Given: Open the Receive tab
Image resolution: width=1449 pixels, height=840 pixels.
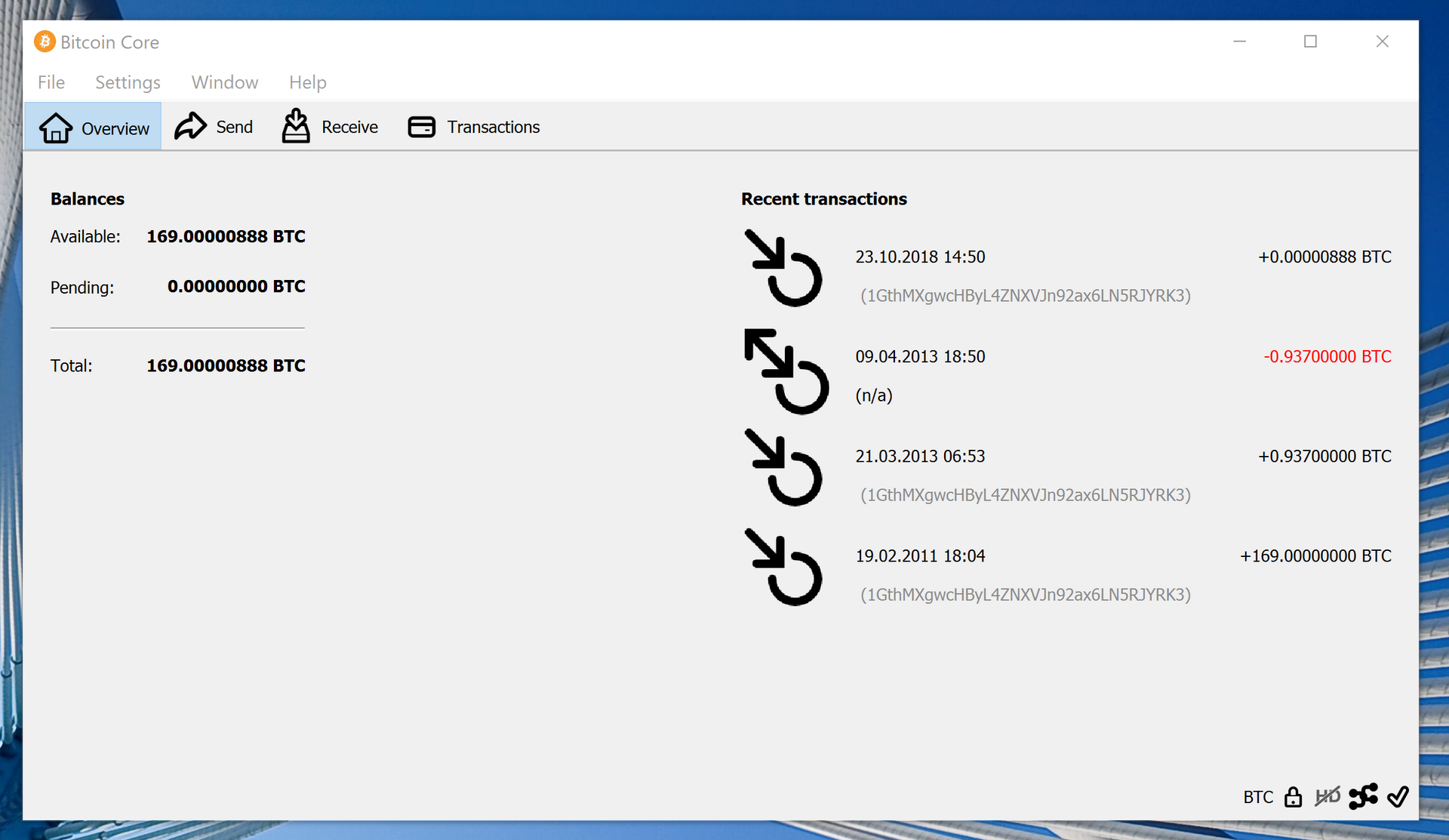Looking at the screenshot, I should (330, 127).
